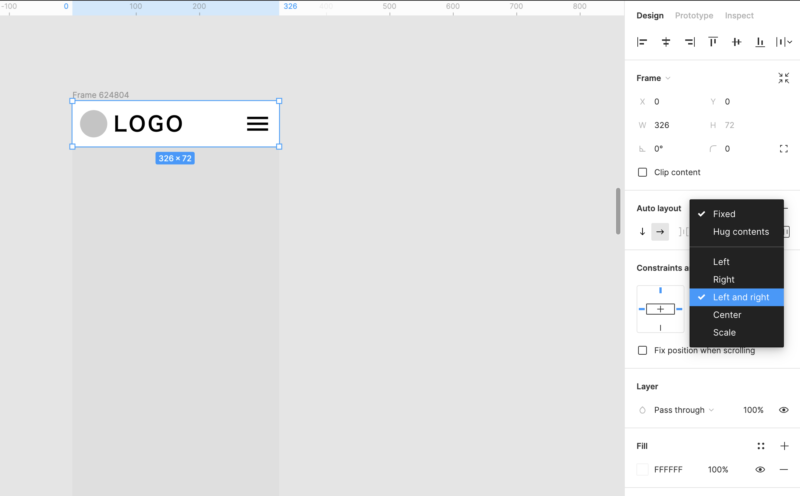
Task: Expand the Frame type dropdown
Action: pyautogui.click(x=654, y=78)
